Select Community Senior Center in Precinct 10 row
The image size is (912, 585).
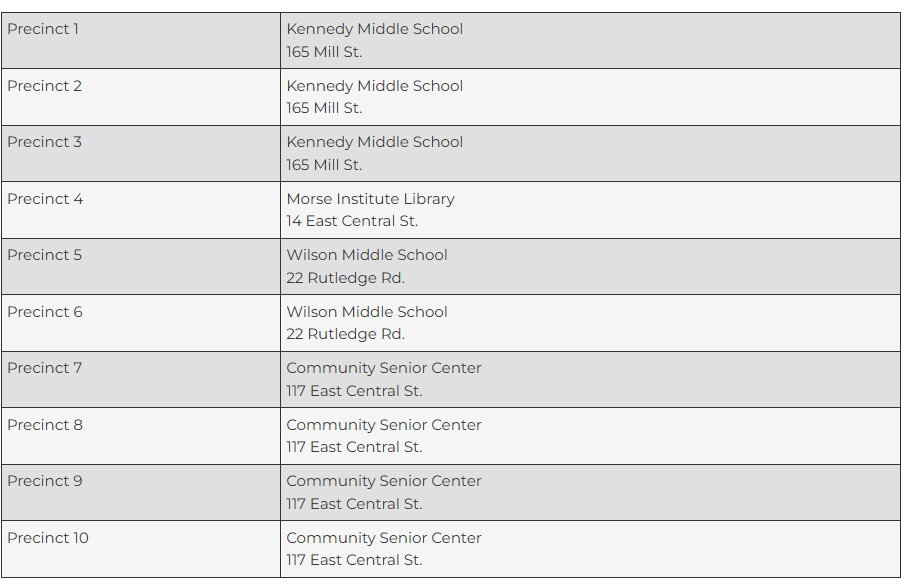tap(384, 538)
